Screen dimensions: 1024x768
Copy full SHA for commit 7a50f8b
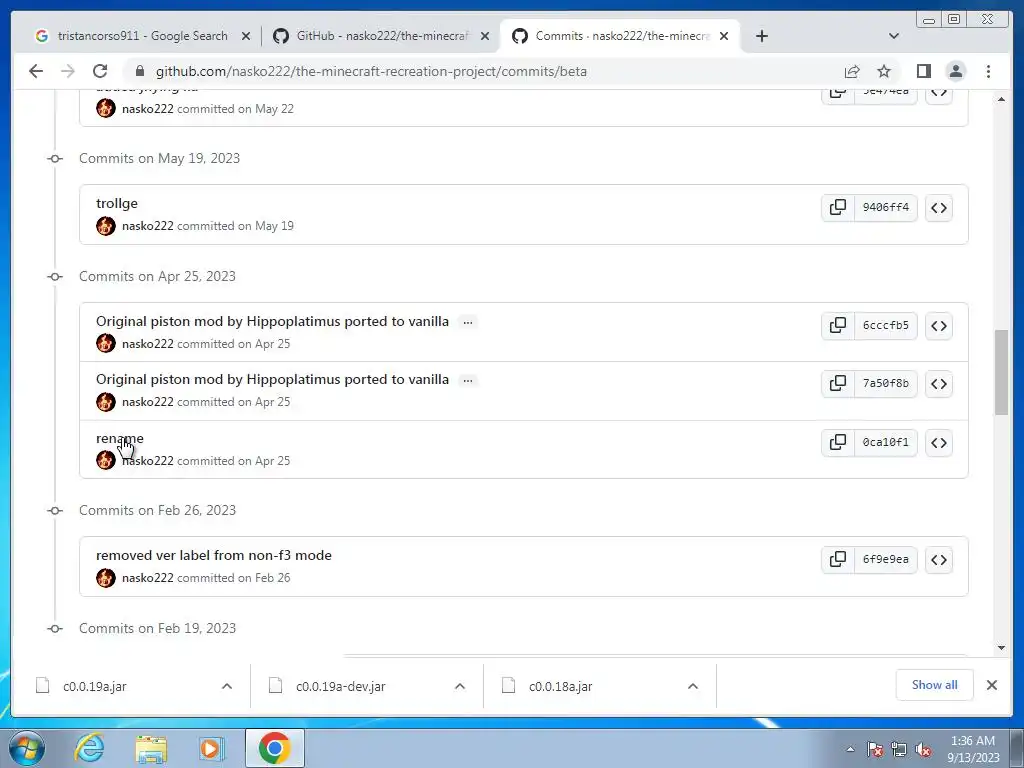(x=837, y=383)
